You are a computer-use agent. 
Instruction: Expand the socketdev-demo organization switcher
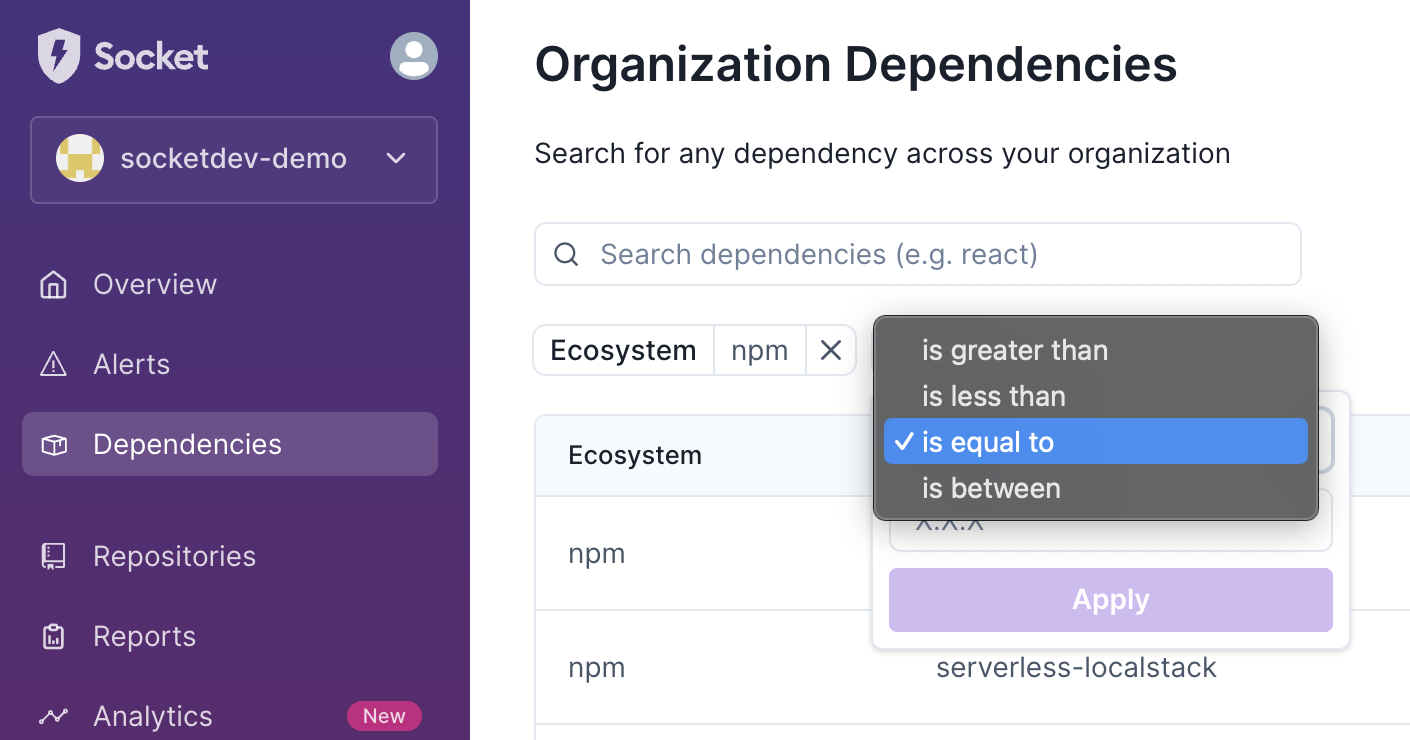pos(234,160)
